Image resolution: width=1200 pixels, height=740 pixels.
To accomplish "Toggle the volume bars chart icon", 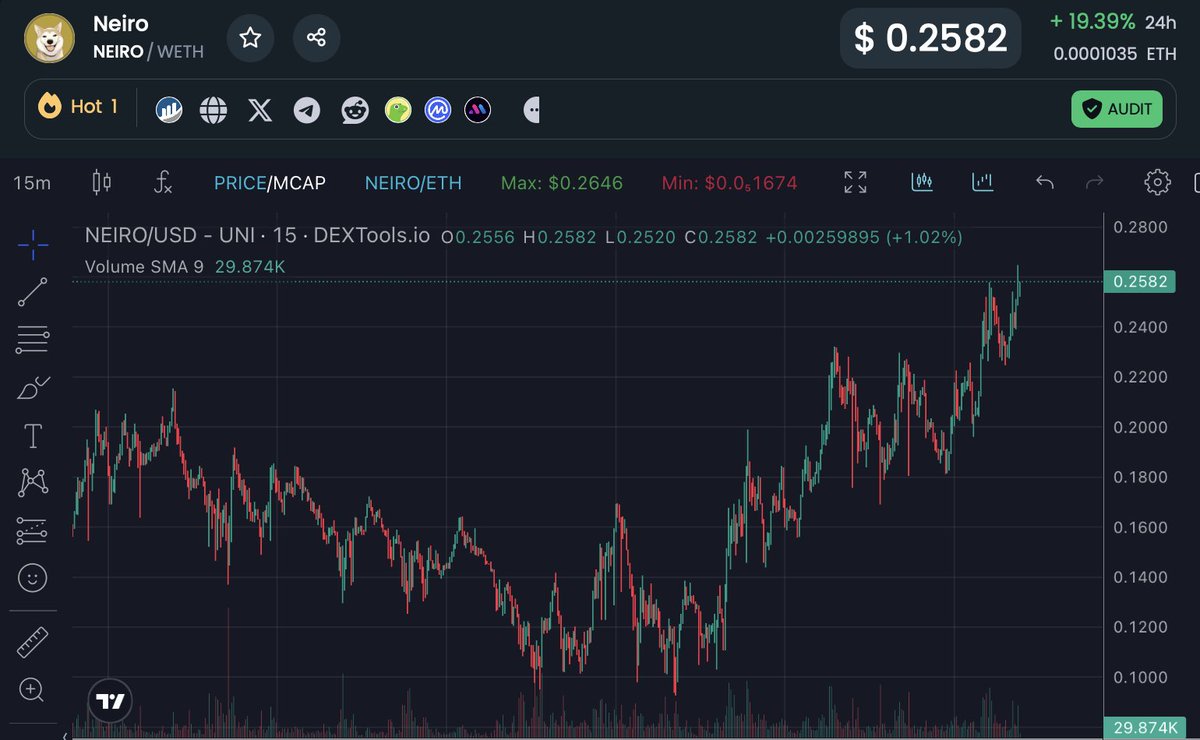I will click(983, 182).
